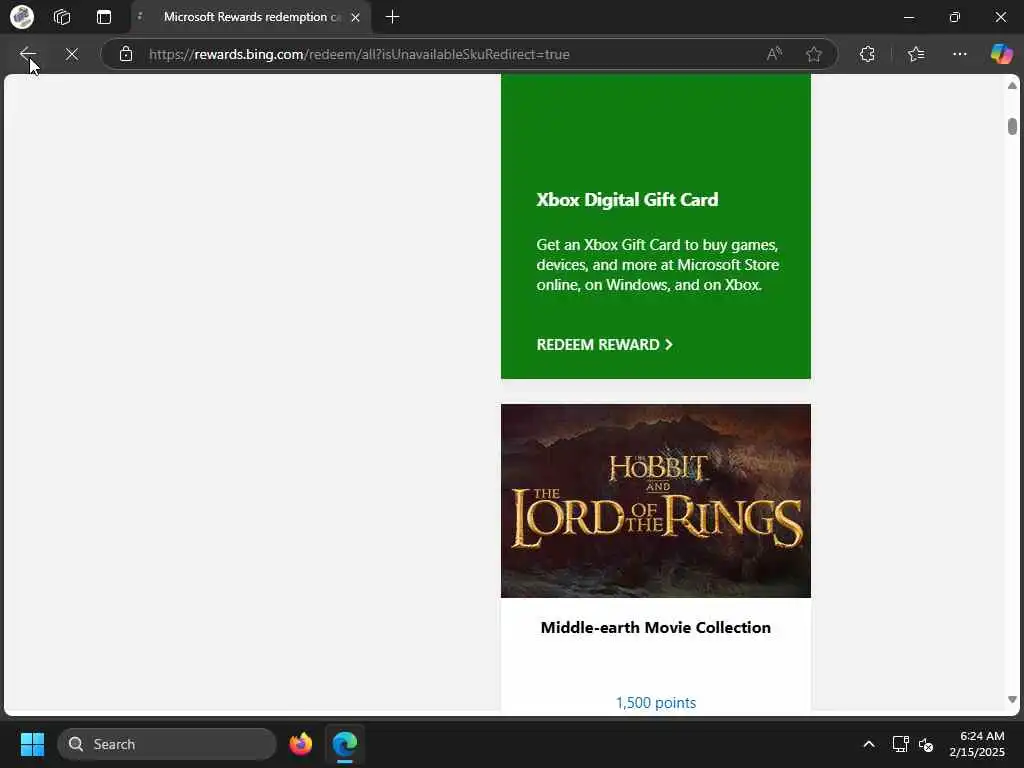This screenshot has width=1024, height=768.
Task: Launch Firefox from the taskbar
Action: (301, 744)
